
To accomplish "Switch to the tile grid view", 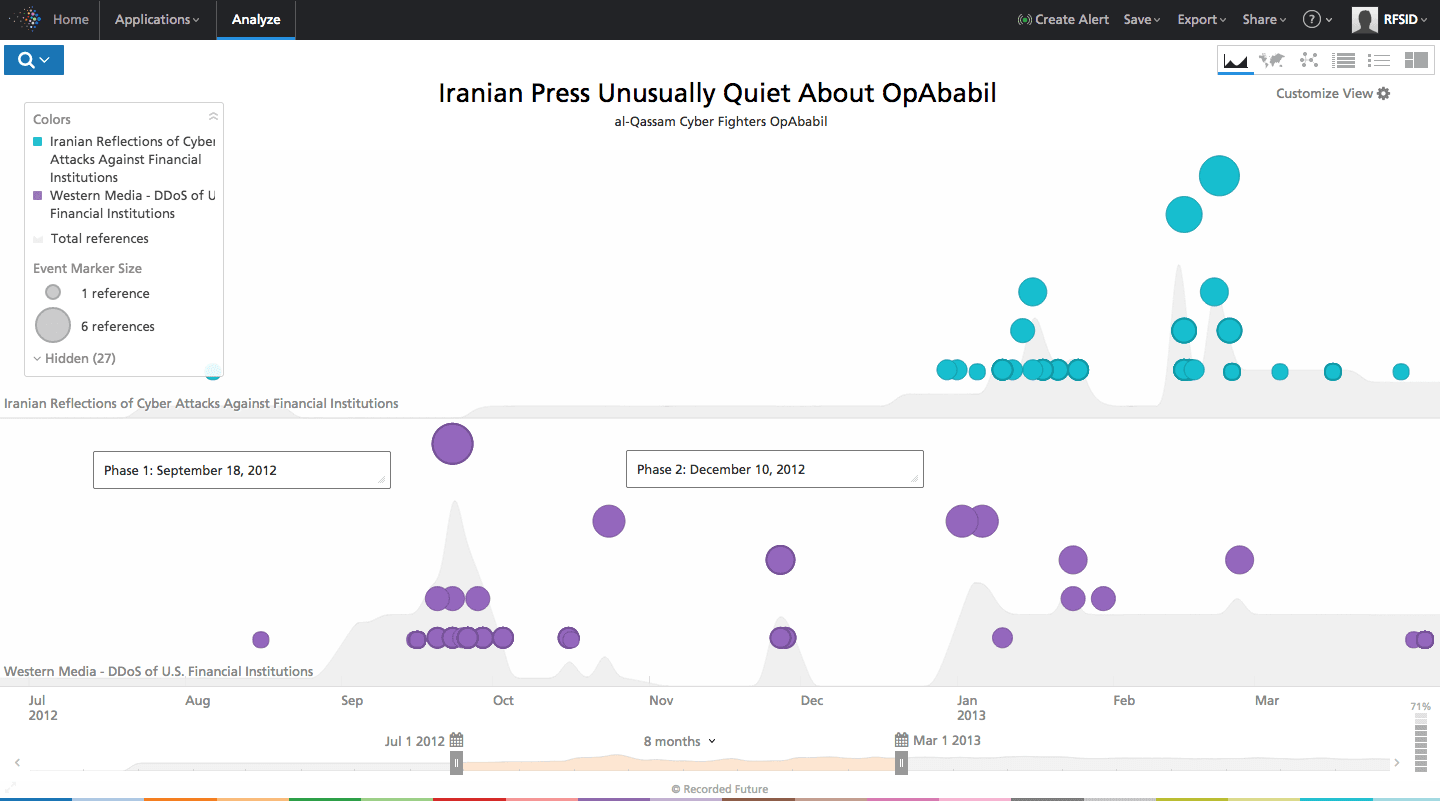I will pyautogui.click(x=1416, y=60).
